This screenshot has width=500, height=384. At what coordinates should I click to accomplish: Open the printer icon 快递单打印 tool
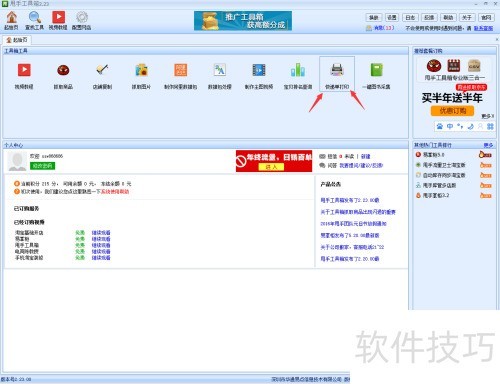point(337,74)
